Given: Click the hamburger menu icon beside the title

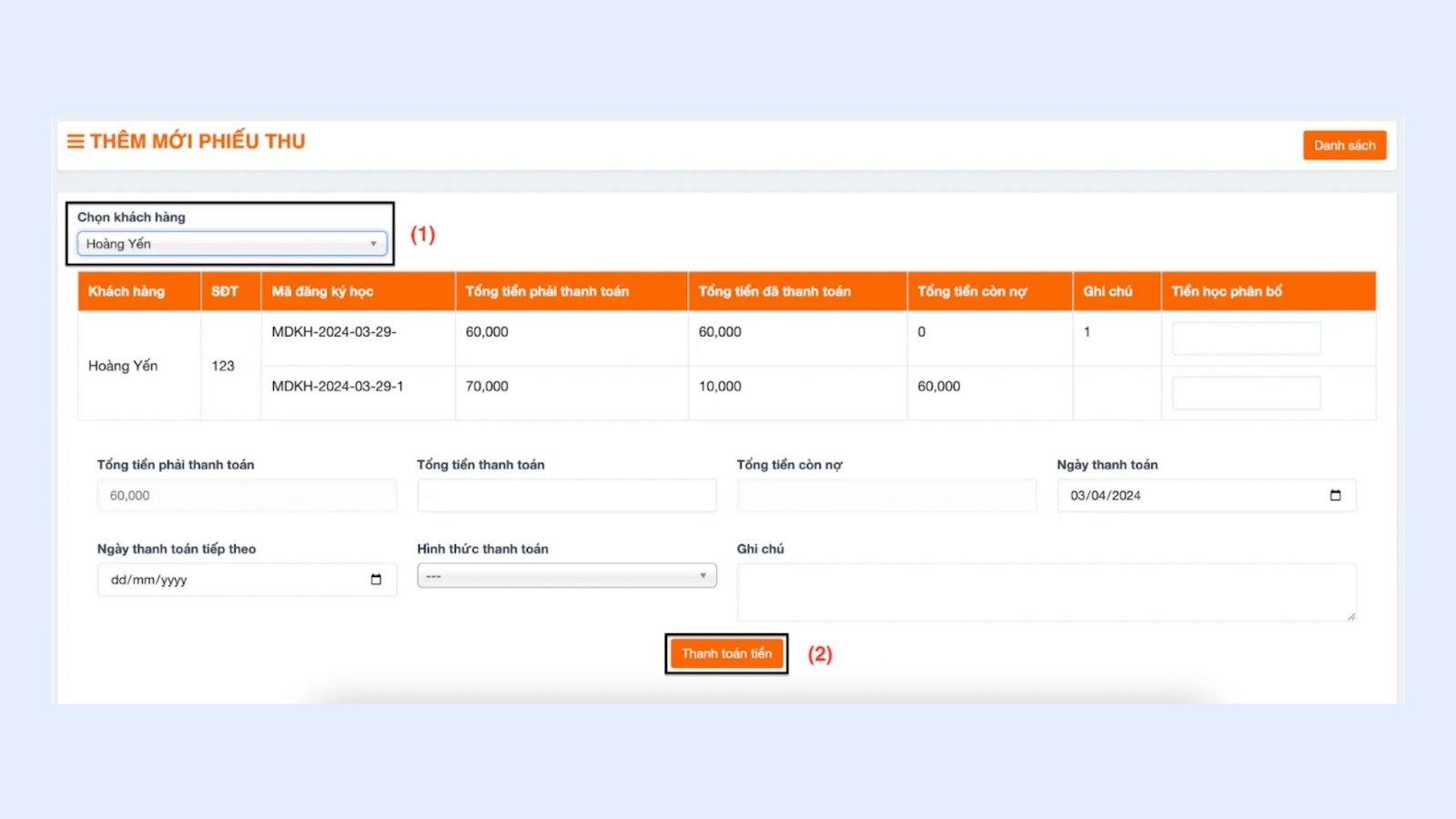Looking at the screenshot, I should pyautogui.click(x=76, y=141).
